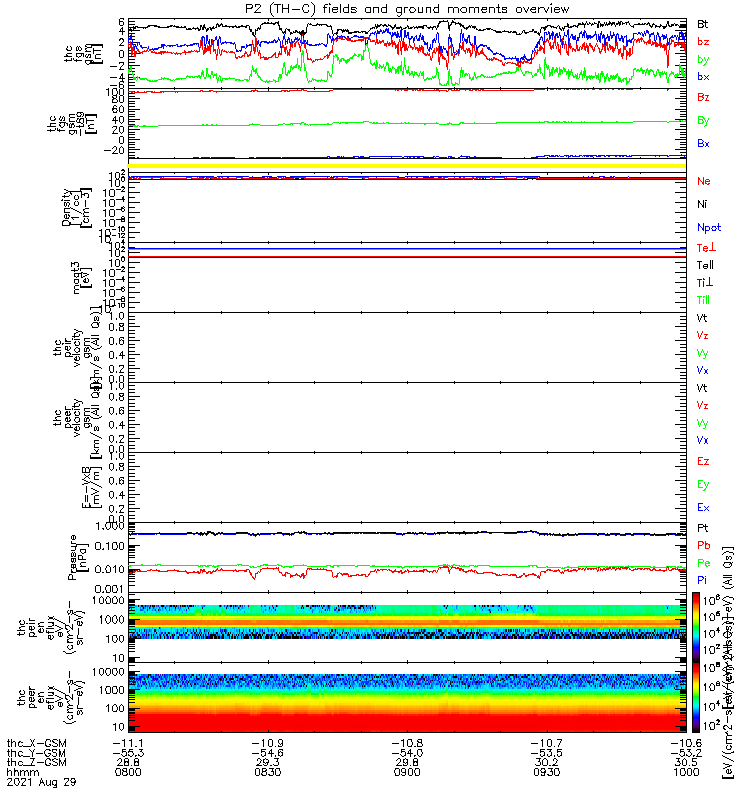Click the X-GSM value "-10.6"
750x800 pixels.
point(686,743)
